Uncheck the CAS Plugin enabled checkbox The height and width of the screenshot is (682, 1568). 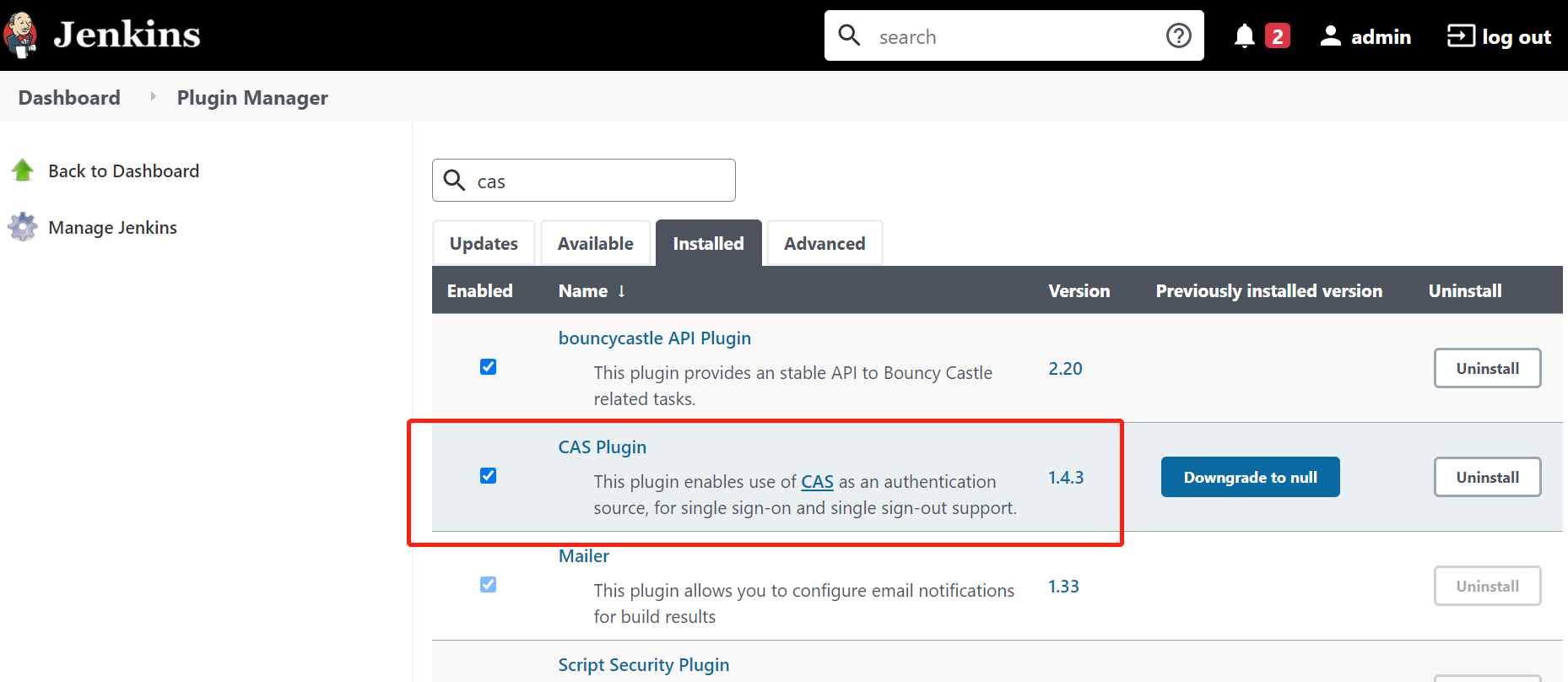tap(488, 476)
